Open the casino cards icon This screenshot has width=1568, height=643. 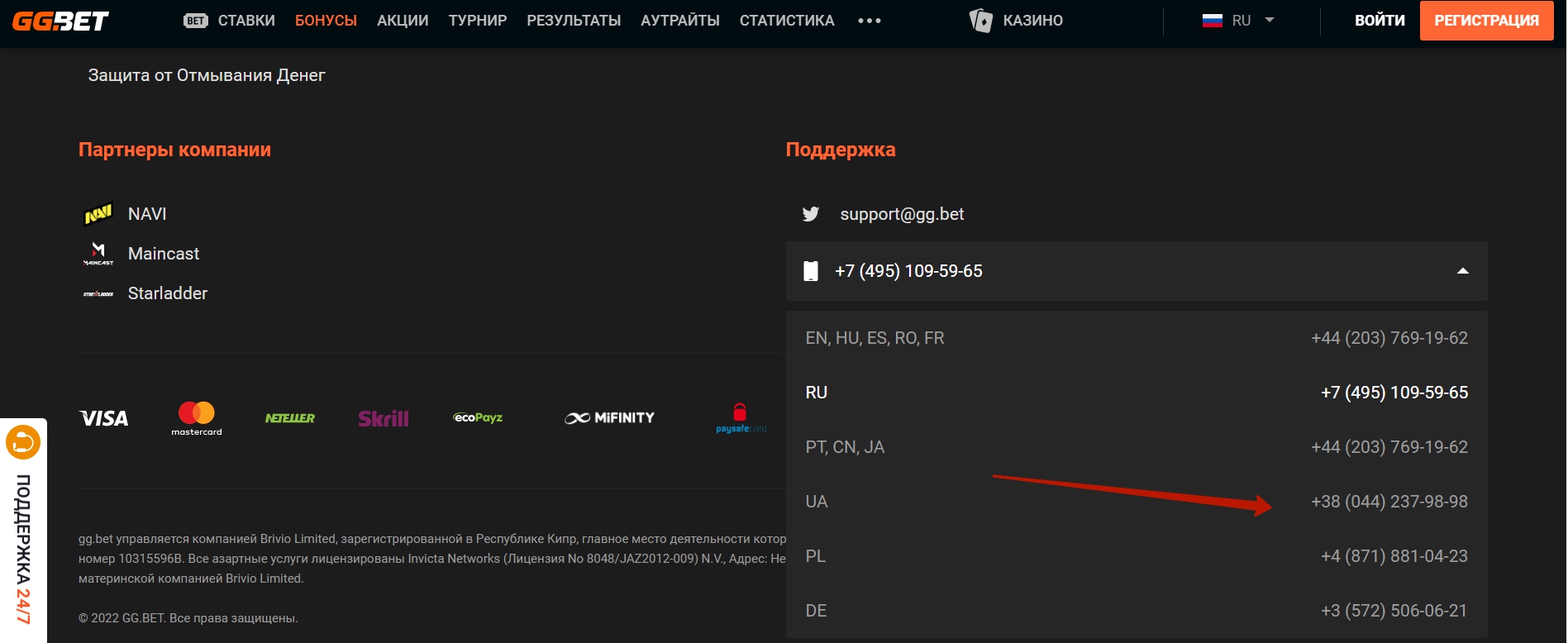980,21
